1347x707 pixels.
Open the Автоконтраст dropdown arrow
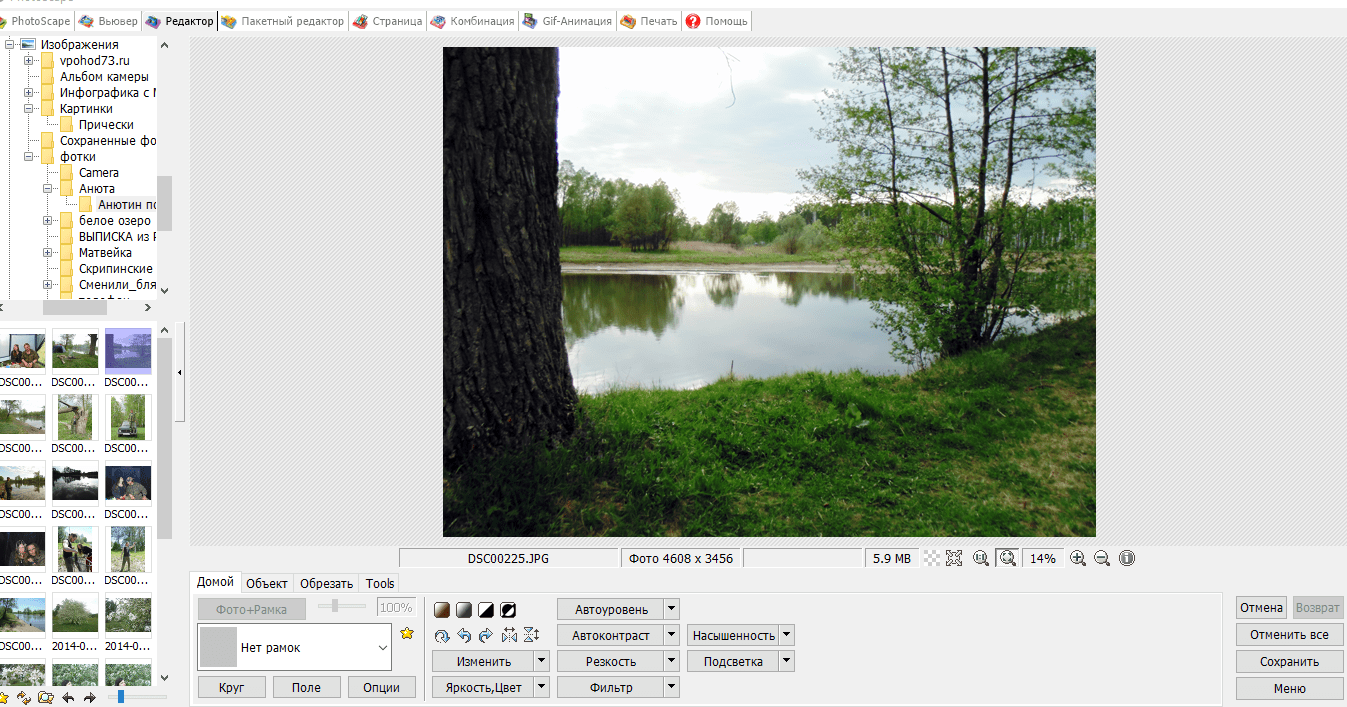(672, 635)
